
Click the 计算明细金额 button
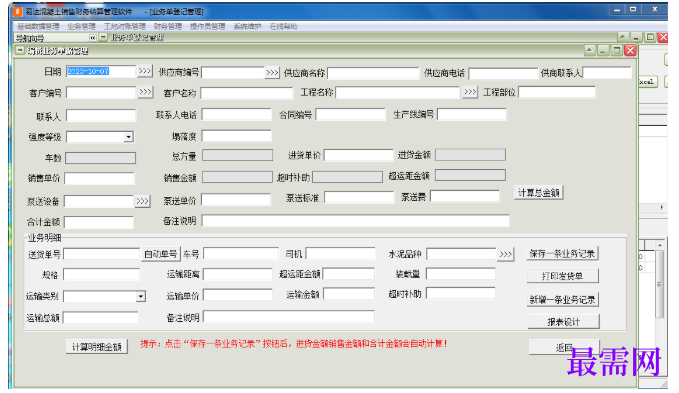tap(97, 347)
